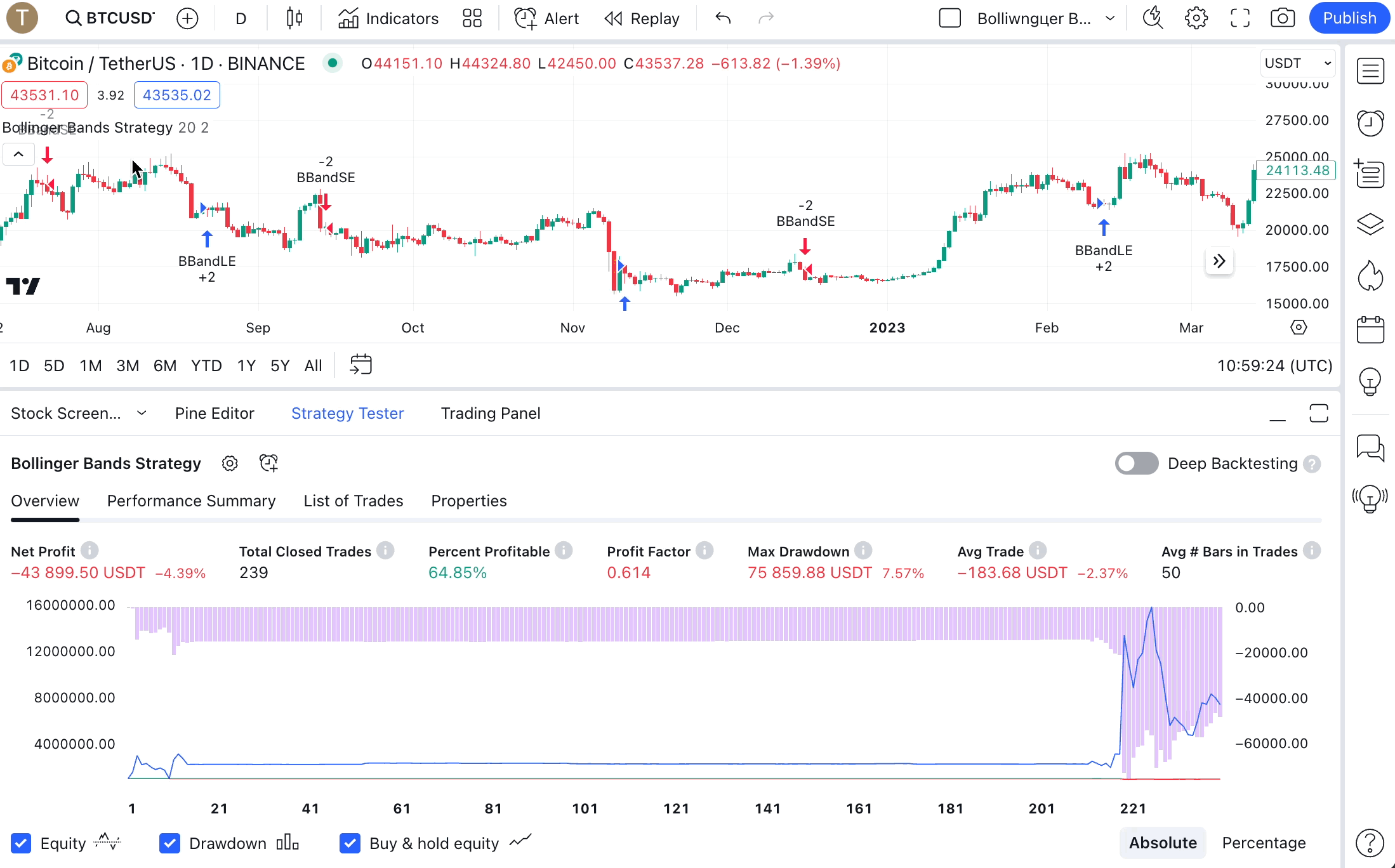Uncheck the Drawdown checkbox
1395x868 pixels.
[169, 843]
